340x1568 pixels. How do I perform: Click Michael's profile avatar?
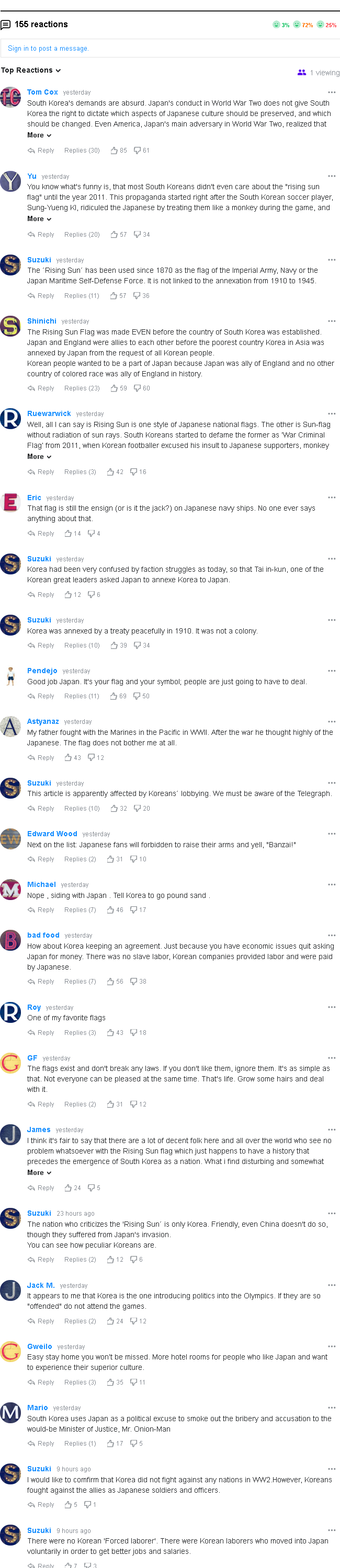[10, 890]
